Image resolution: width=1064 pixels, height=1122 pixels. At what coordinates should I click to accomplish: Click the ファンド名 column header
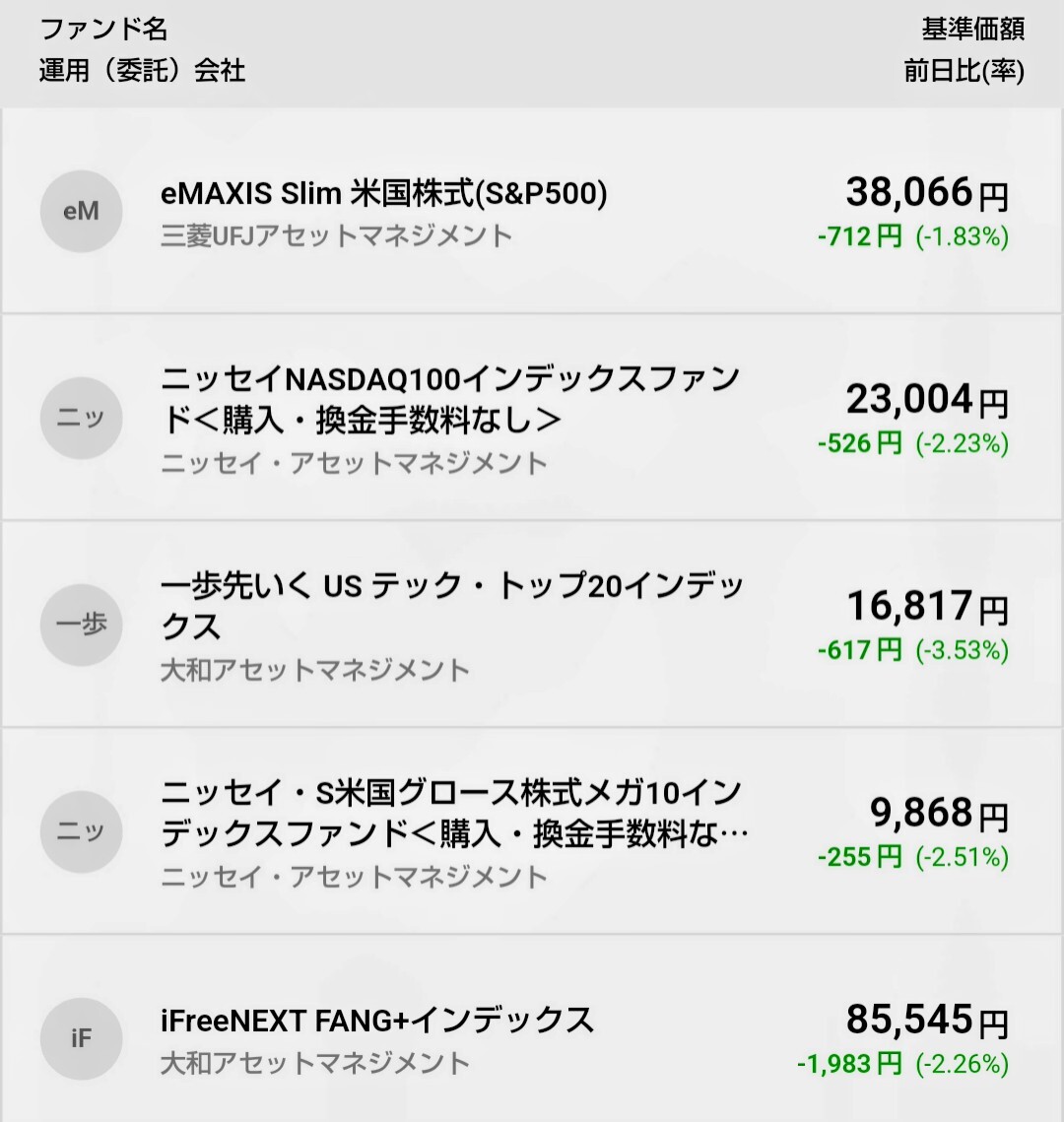click(103, 29)
